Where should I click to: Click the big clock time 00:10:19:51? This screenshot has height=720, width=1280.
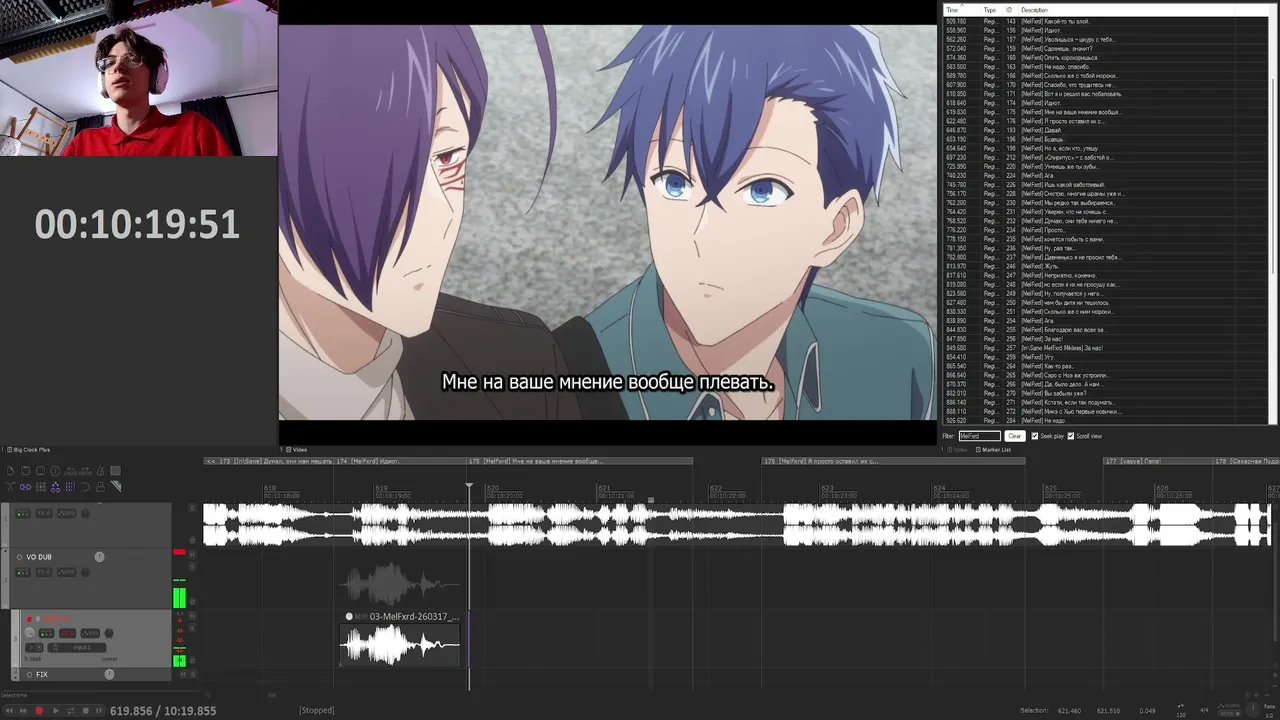(x=137, y=224)
